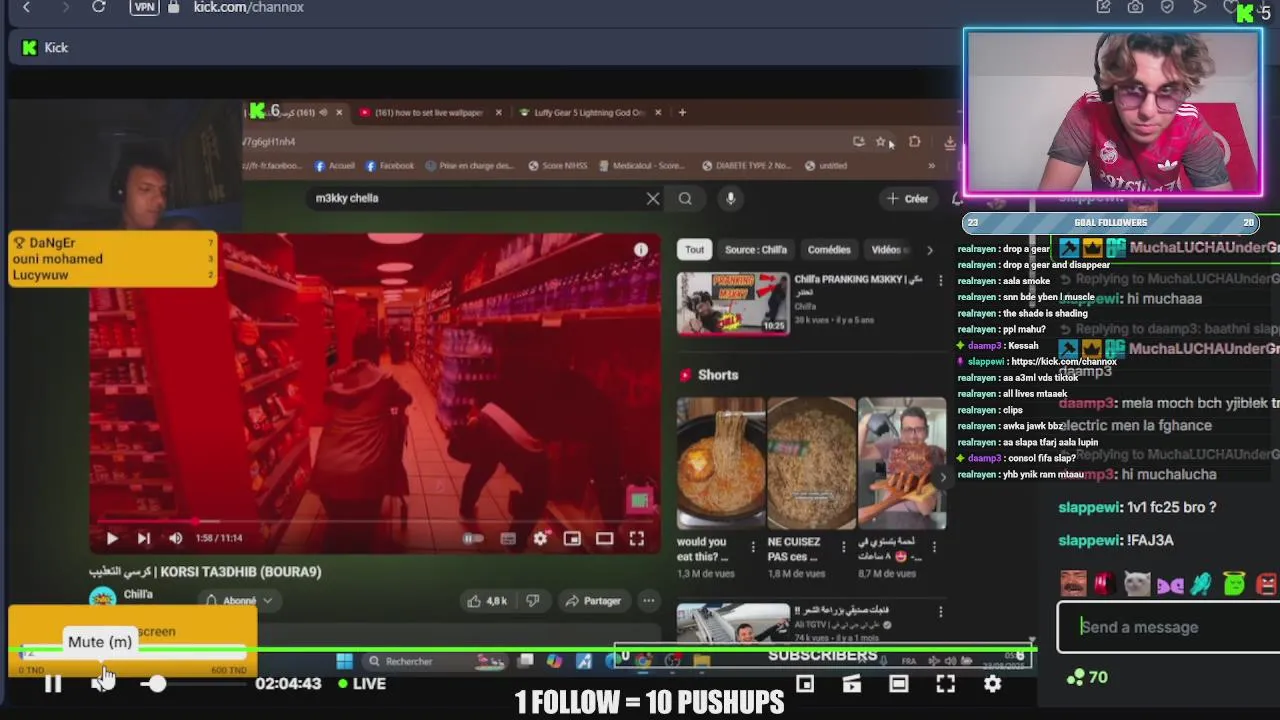Open options for Ali TGTV video

940,612
